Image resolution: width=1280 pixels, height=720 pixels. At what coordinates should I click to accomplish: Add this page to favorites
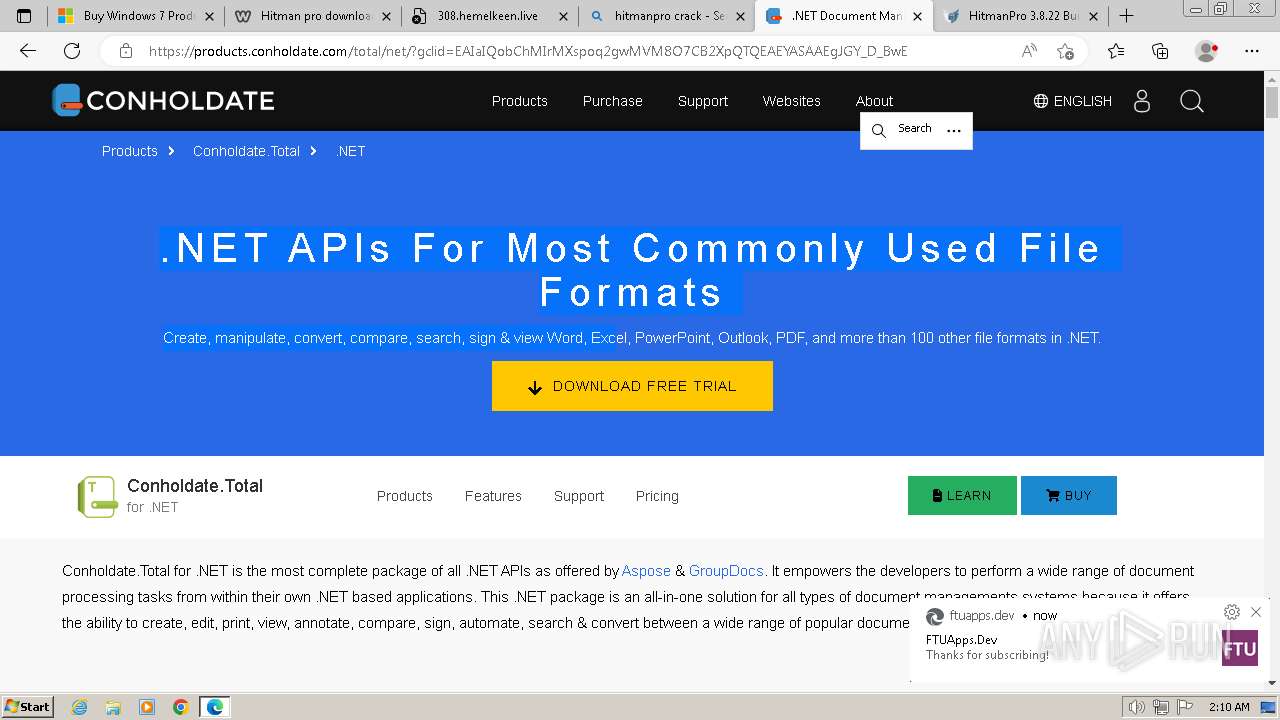point(1065,51)
